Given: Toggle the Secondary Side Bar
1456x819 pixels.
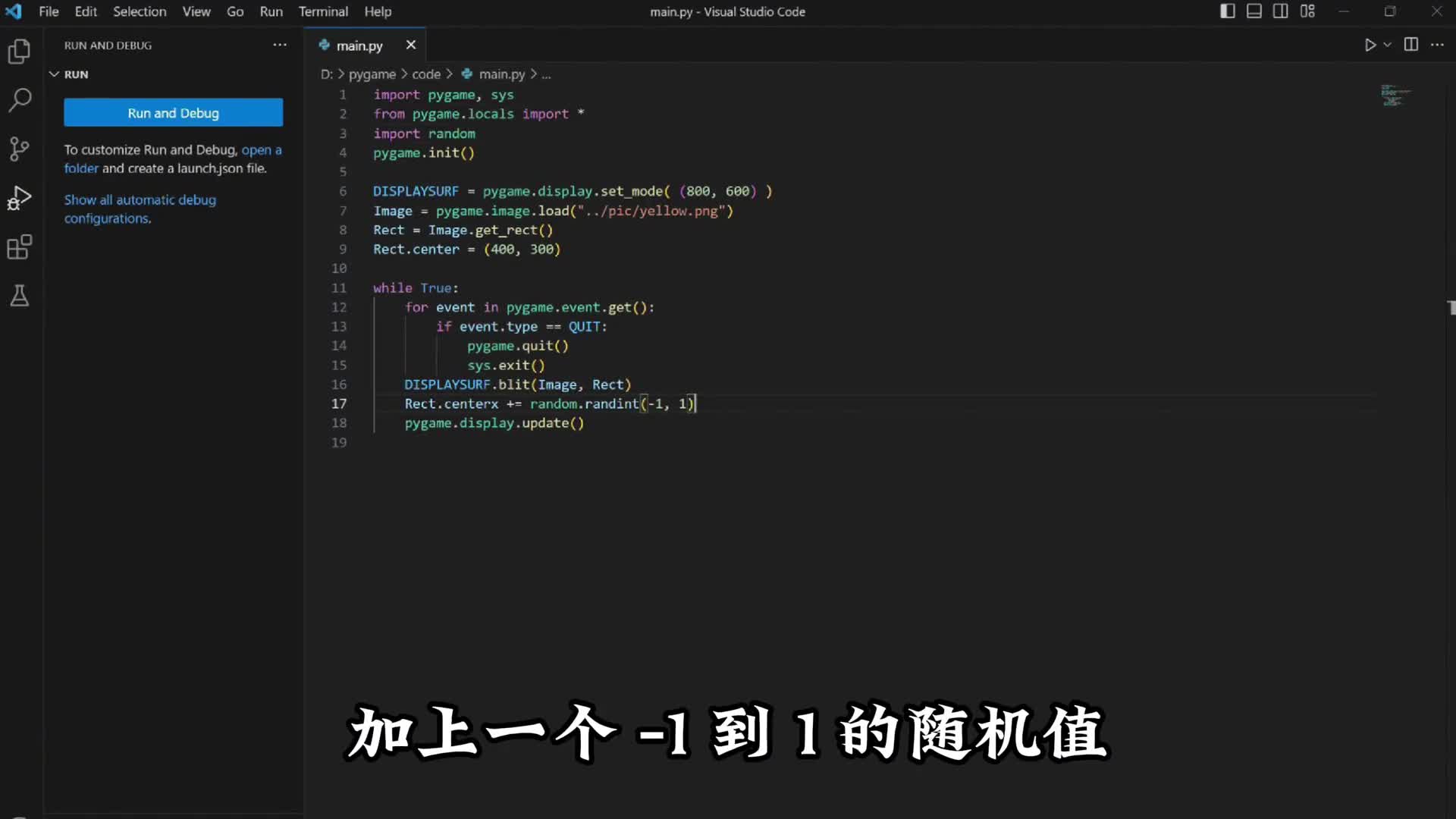Looking at the screenshot, I should pos(1281,11).
